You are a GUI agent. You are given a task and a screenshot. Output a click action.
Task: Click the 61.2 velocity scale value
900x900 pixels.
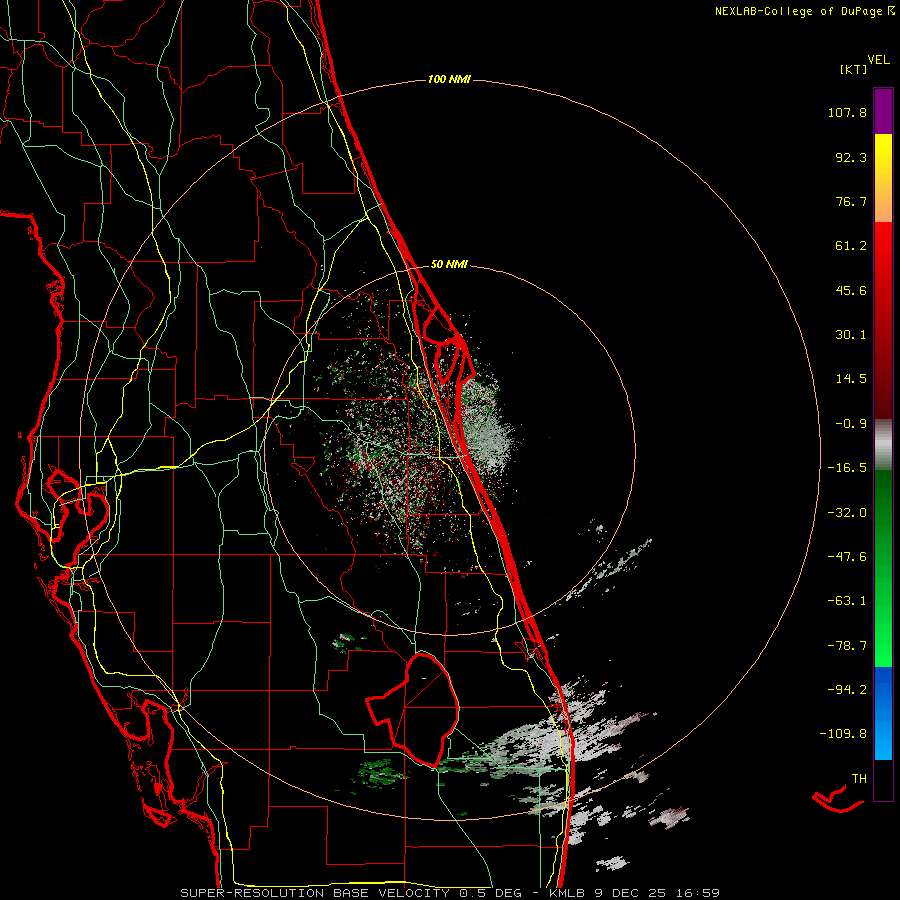pos(851,246)
